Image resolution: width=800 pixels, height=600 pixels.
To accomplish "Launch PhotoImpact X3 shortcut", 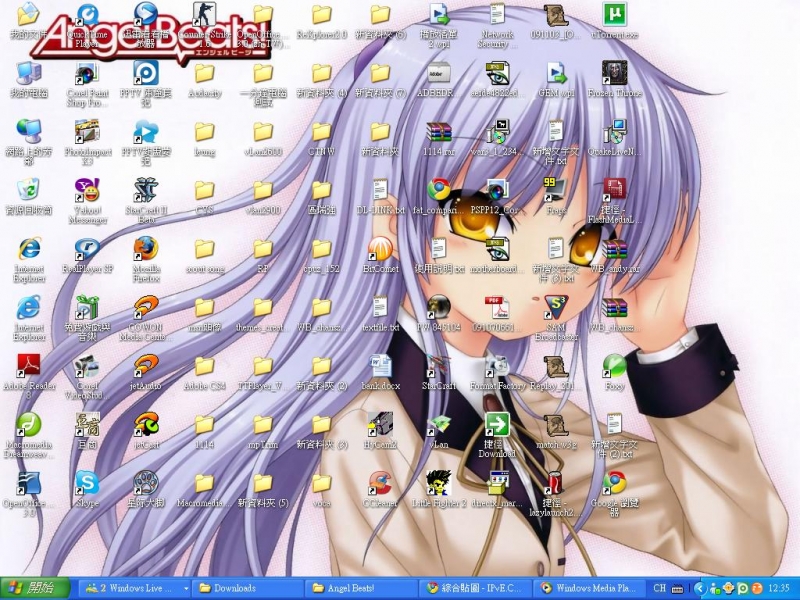I will (87, 132).
